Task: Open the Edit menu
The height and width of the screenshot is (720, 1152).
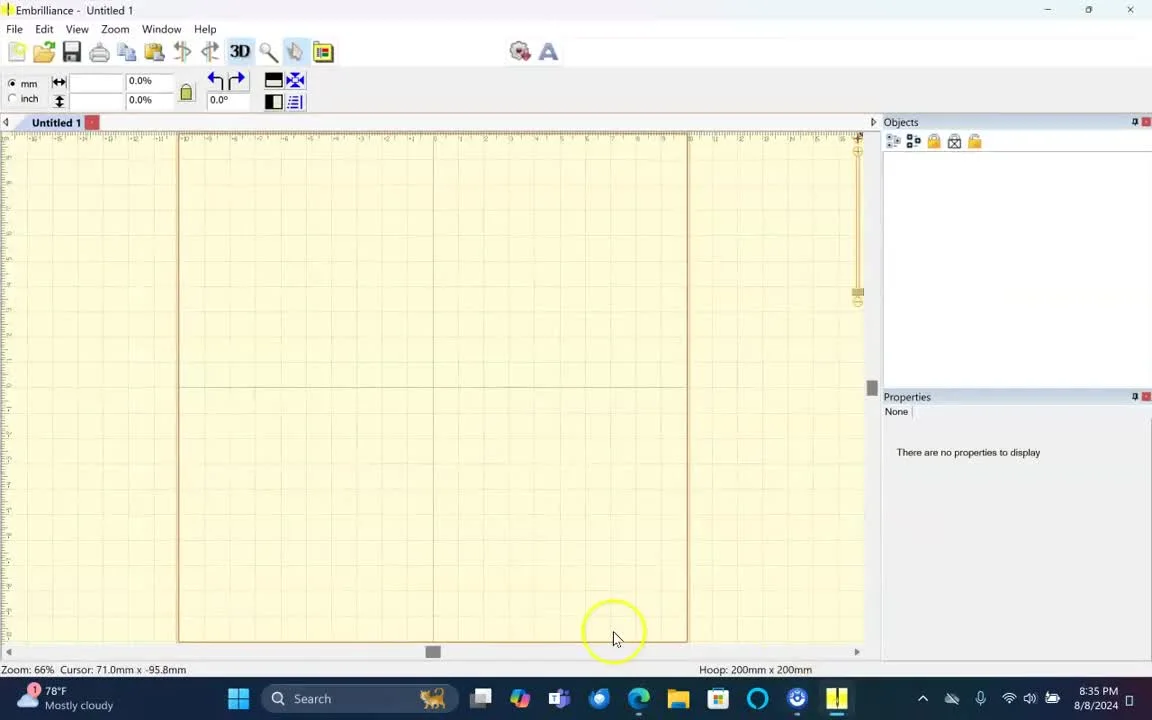Action: 44,29
